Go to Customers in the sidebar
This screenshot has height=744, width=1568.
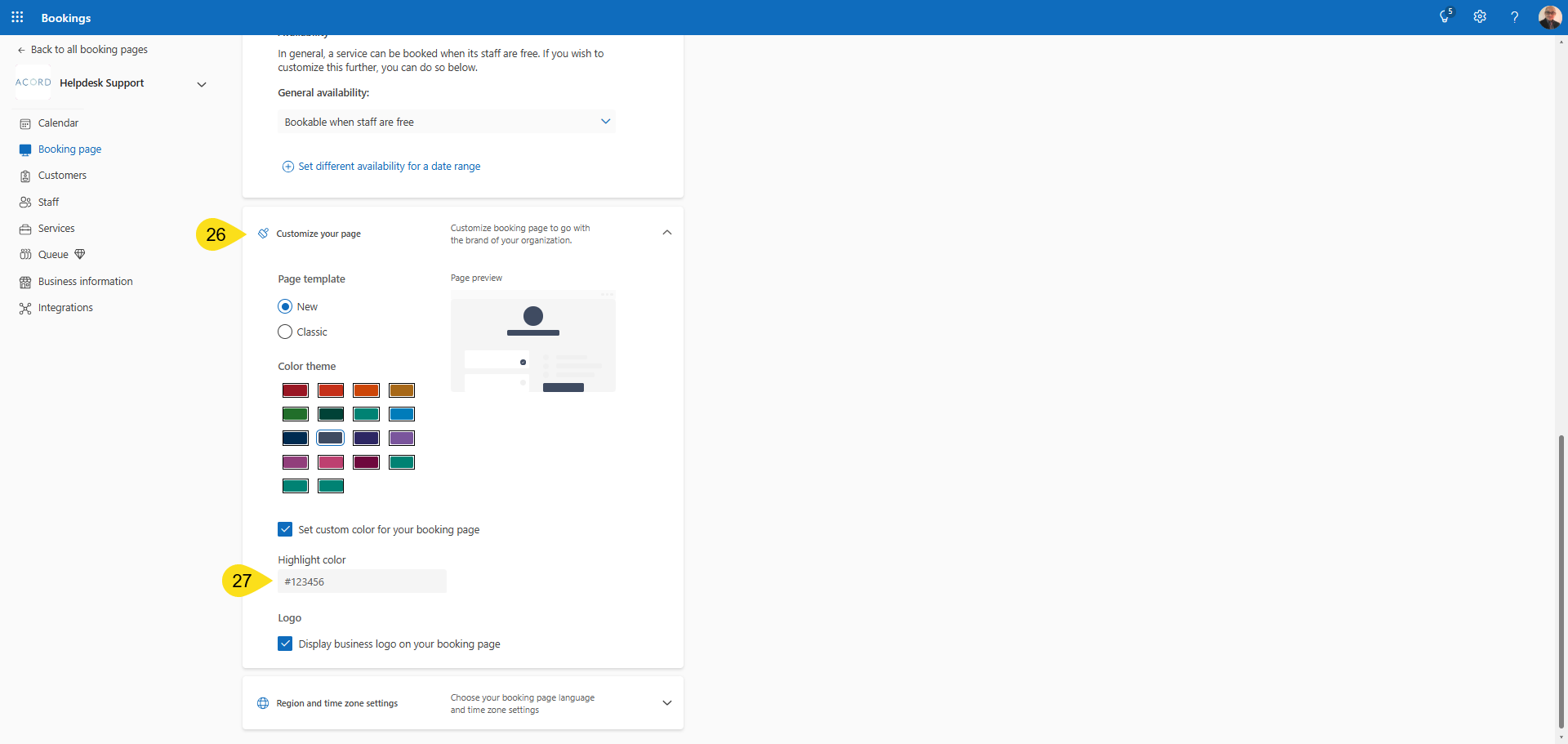[x=62, y=176]
